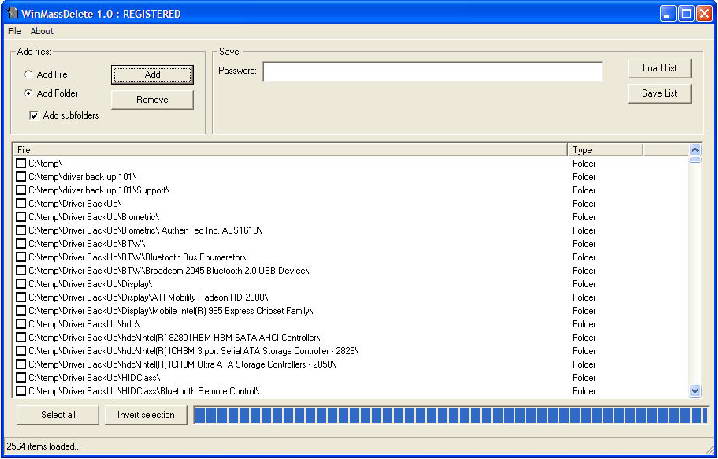Check the box for driver back up 1.01\ row
The height and width of the screenshot is (459, 718).
(21, 176)
